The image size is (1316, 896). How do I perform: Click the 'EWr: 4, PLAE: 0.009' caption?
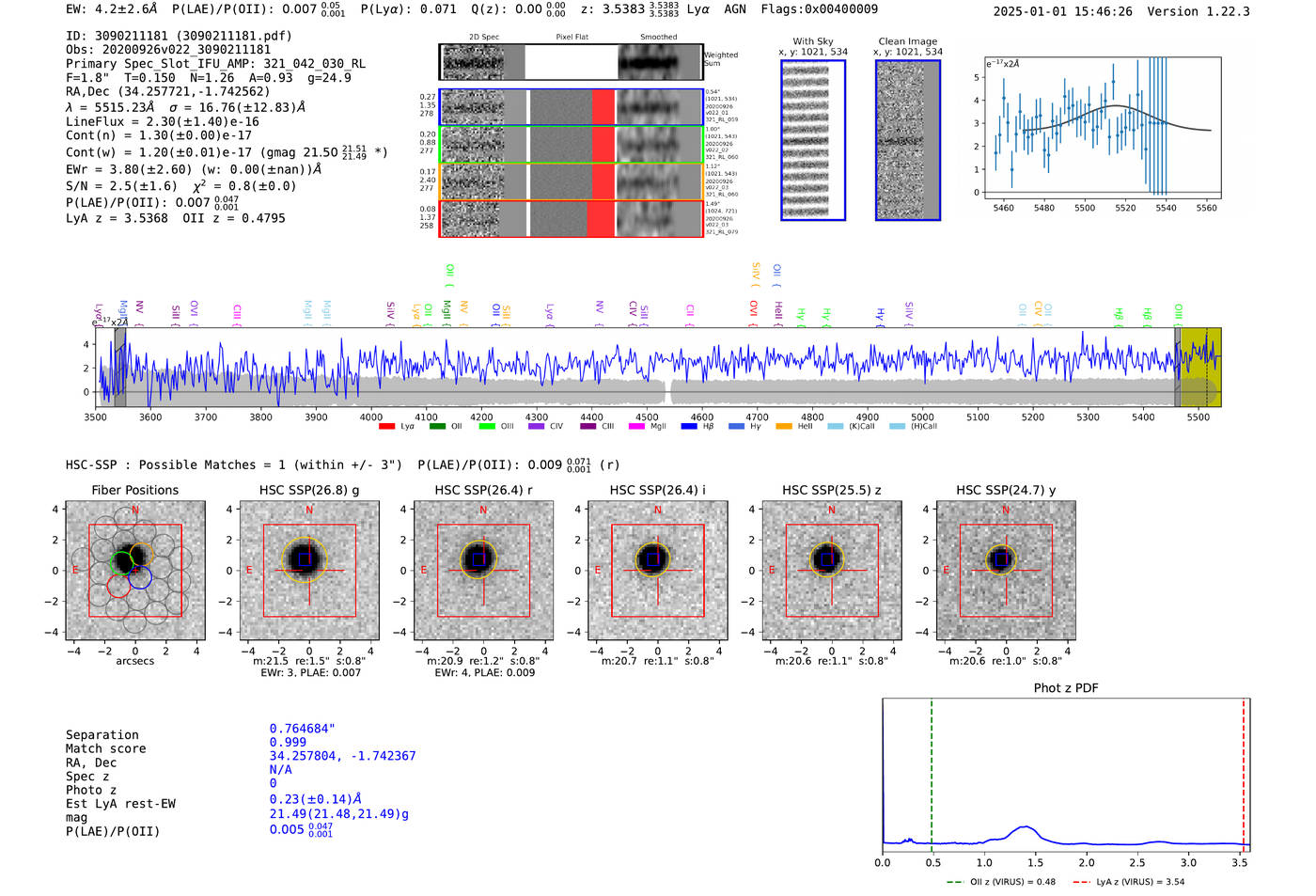484,673
